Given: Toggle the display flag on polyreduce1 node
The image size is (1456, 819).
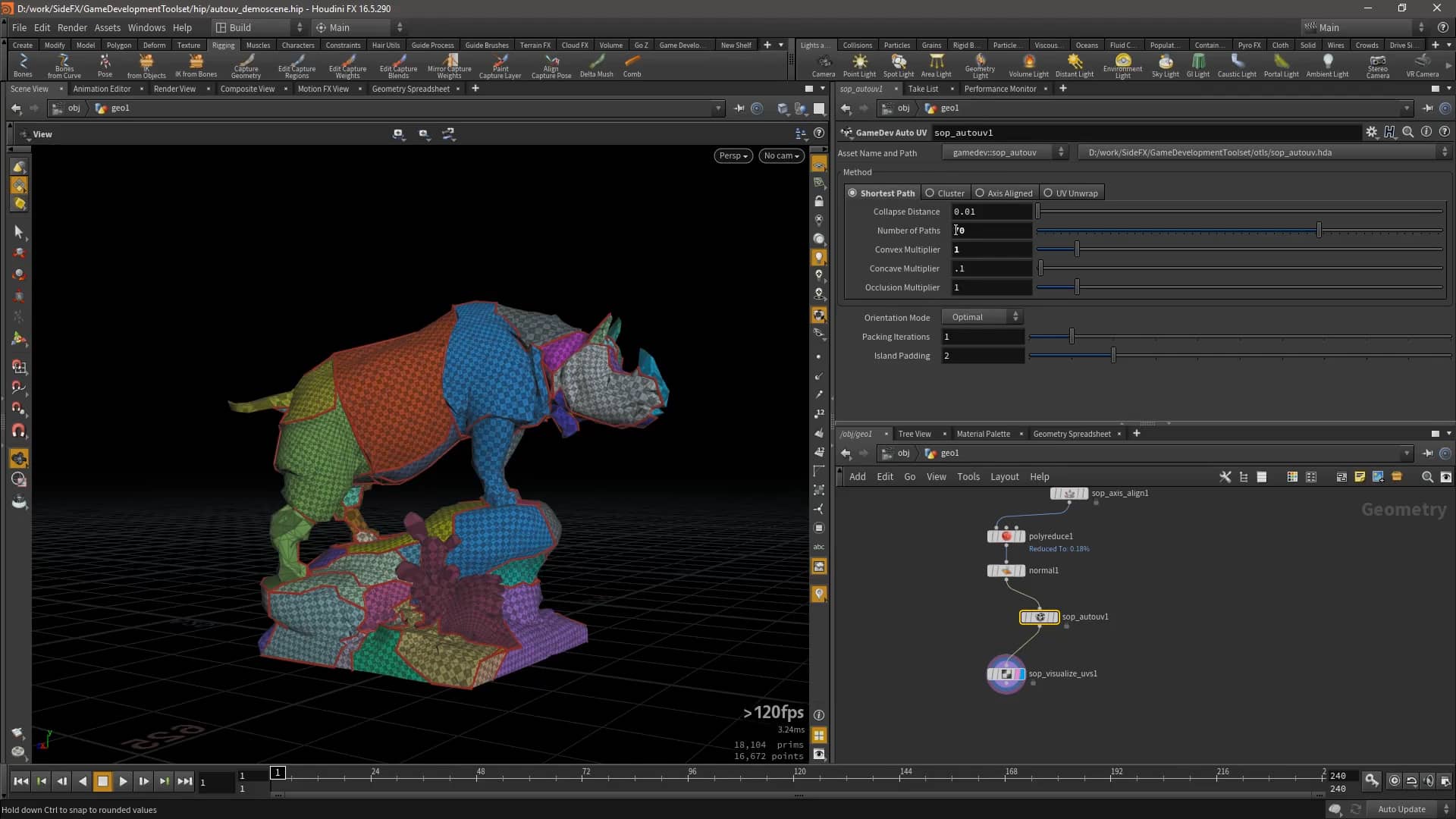Looking at the screenshot, I should 1021,536.
